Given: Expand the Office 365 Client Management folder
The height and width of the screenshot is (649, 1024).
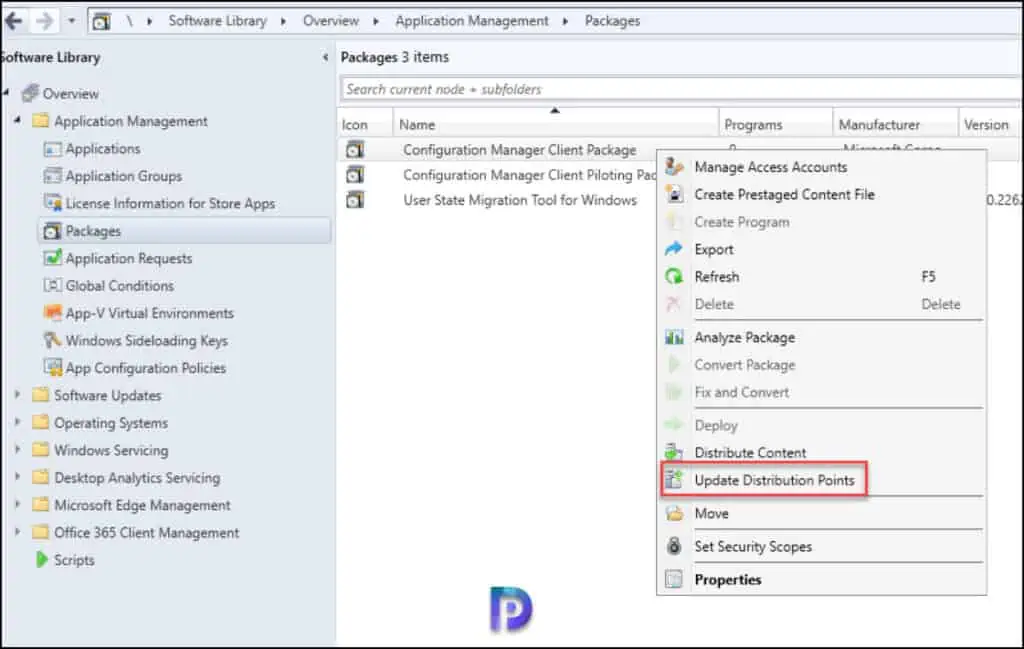Looking at the screenshot, I should pyautogui.click(x=18, y=531).
